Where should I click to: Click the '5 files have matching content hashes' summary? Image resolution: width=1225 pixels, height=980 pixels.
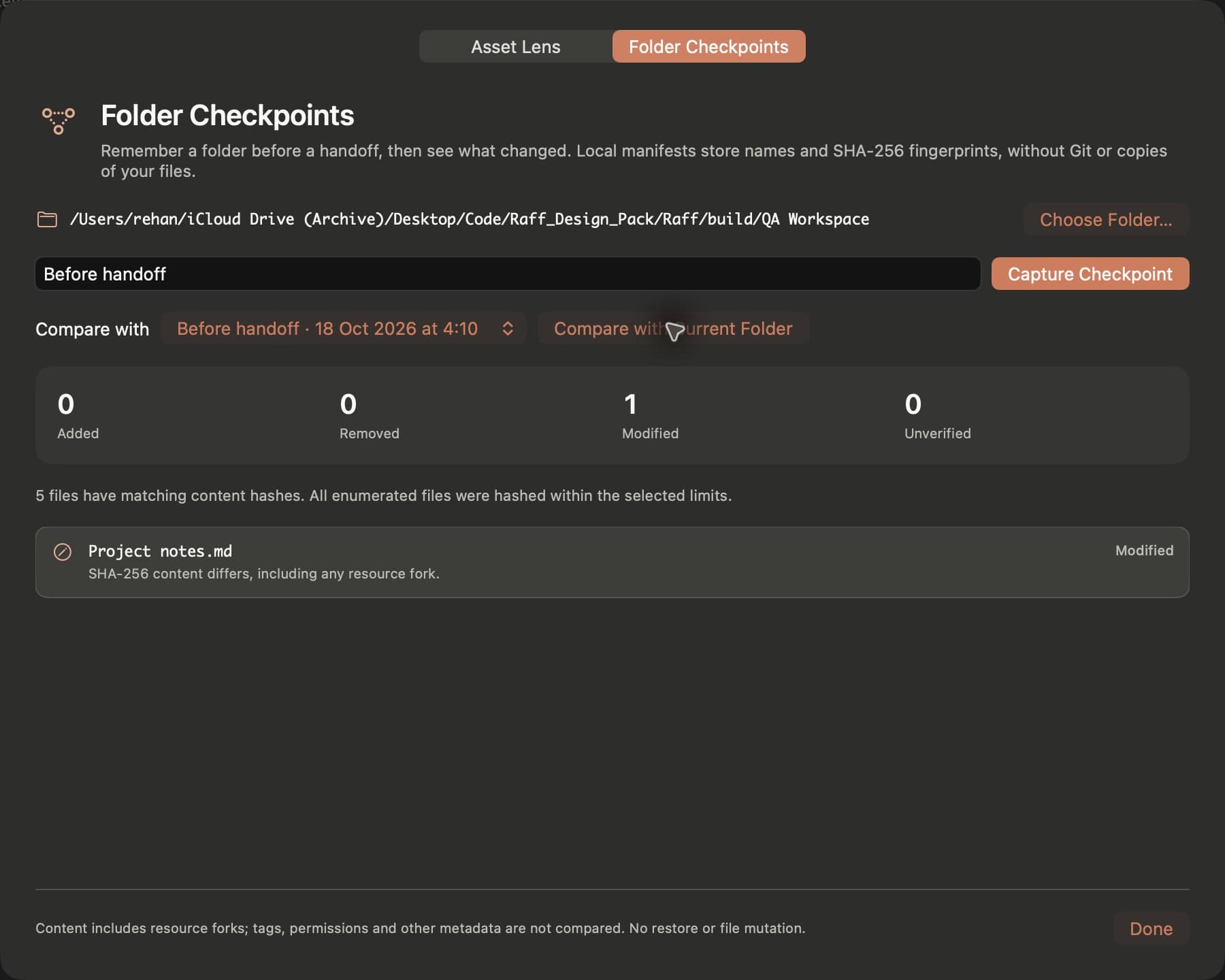point(384,495)
